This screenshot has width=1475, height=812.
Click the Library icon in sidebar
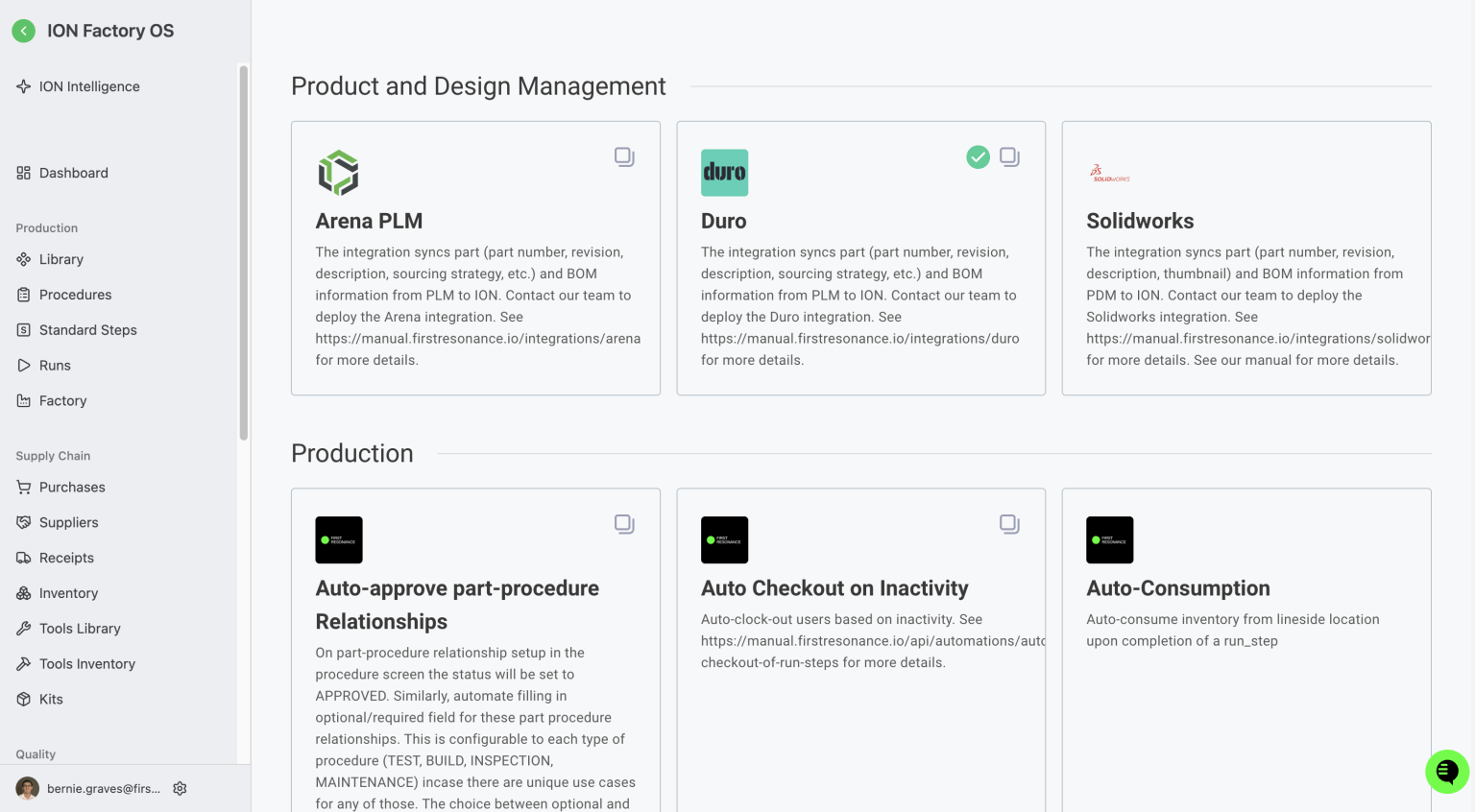coord(23,259)
